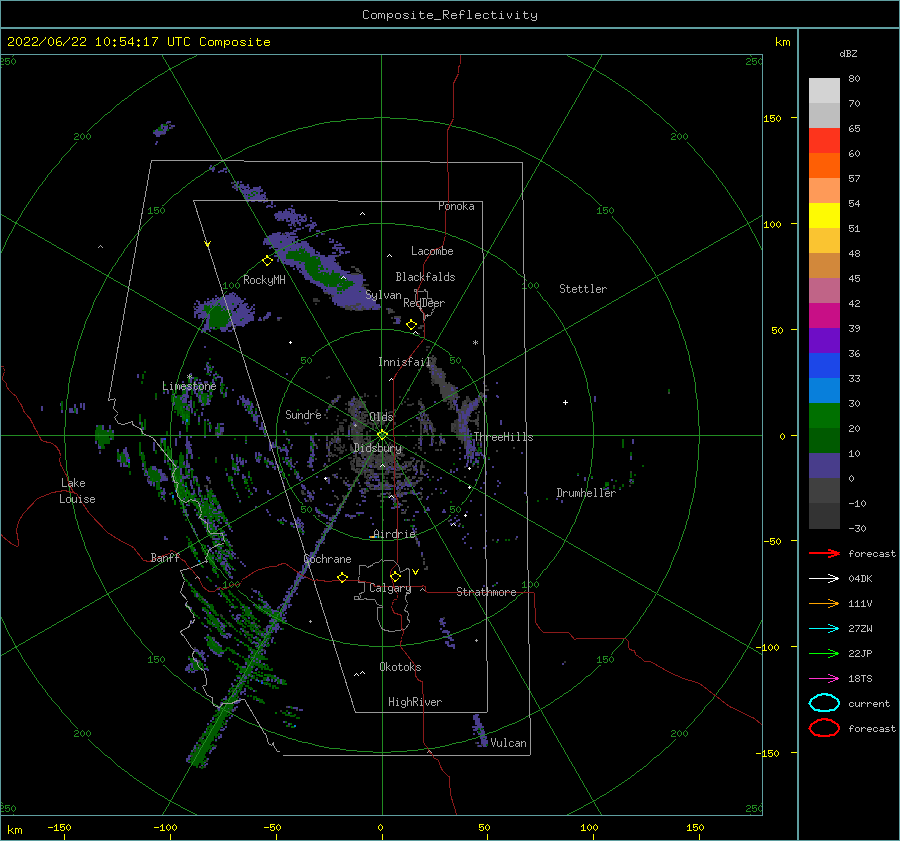Select the light gray 80 dBZ swatch

coord(824,90)
